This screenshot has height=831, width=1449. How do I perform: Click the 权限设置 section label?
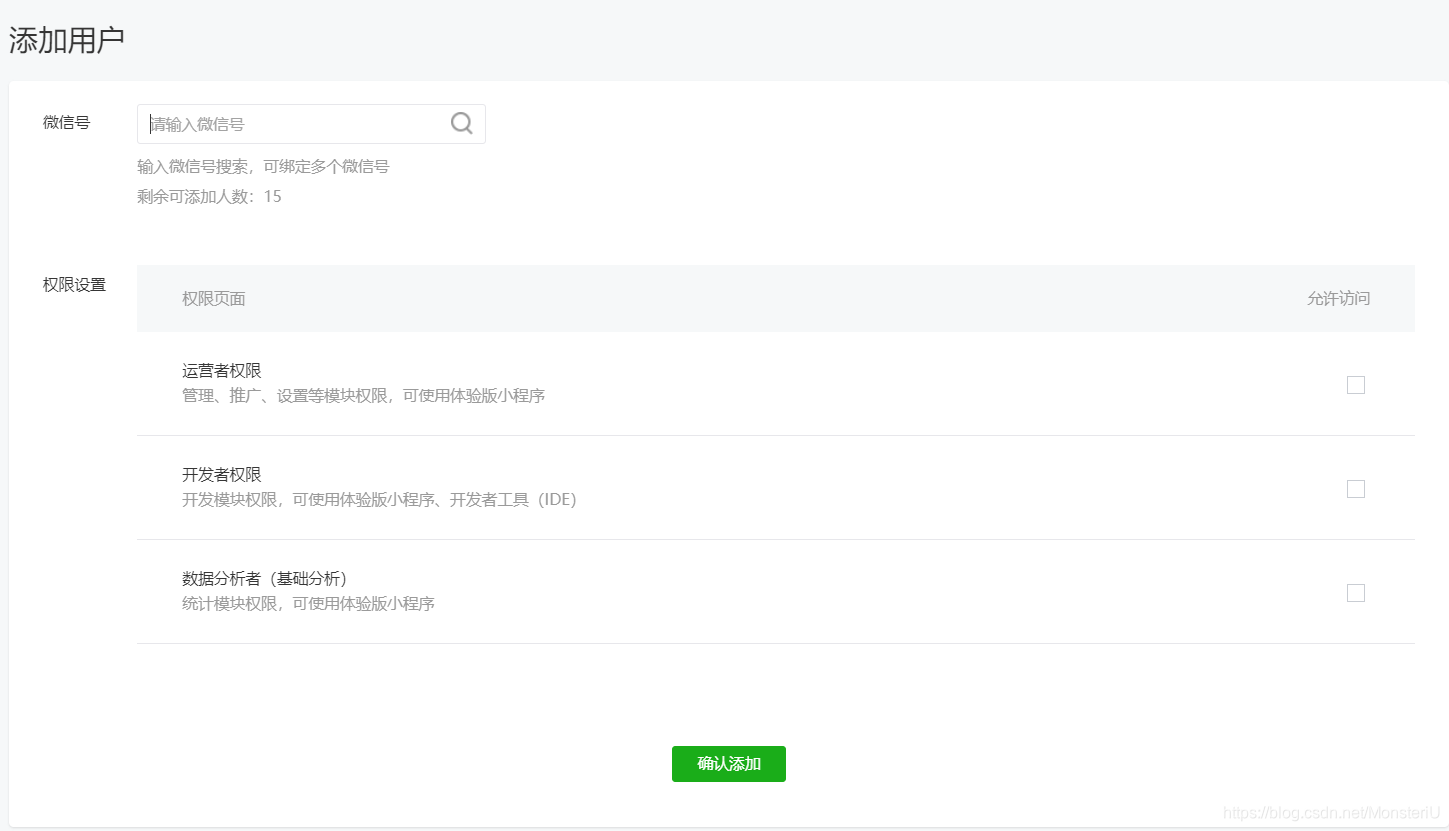coord(73,284)
